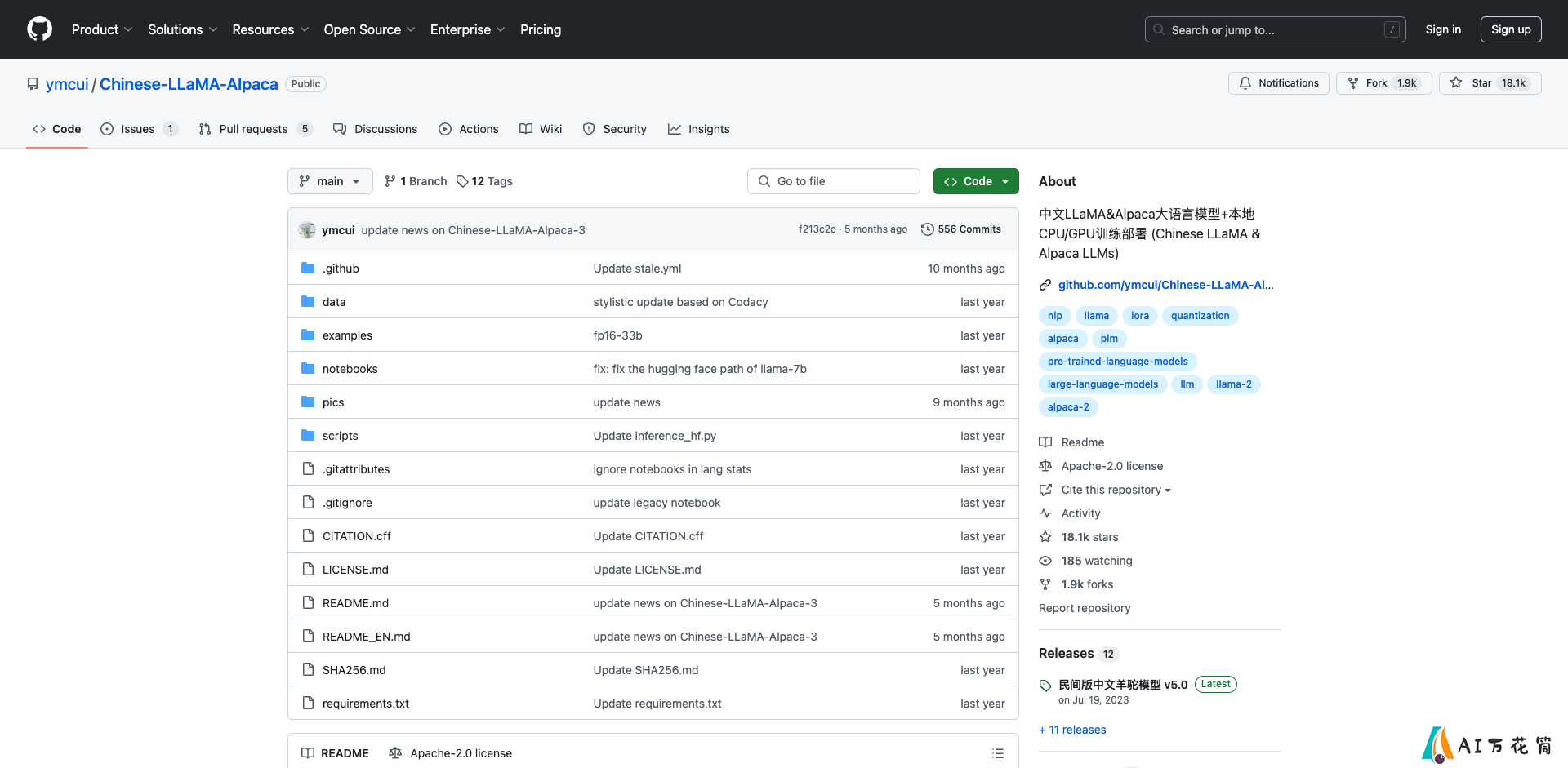1568x768 pixels.
Task: Open the LICENSE.md file
Action: click(x=355, y=570)
